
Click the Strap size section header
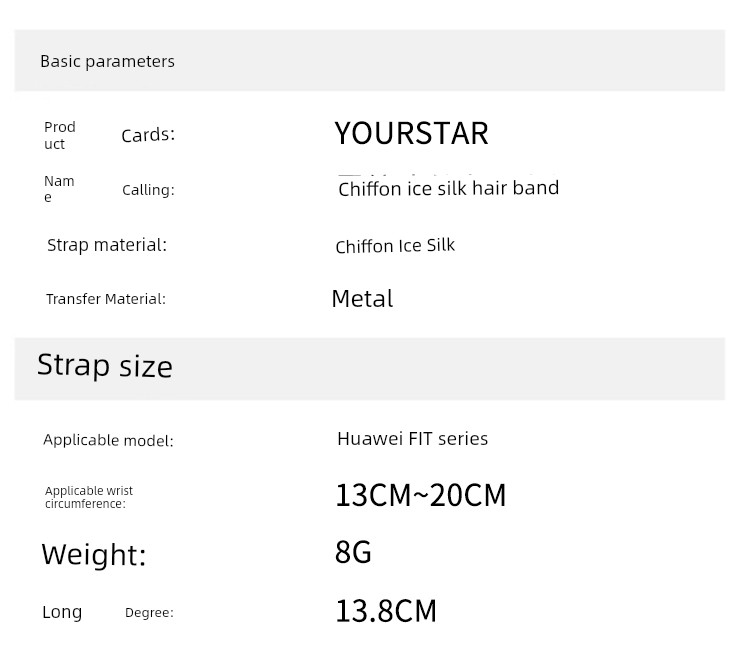point(105,366)
